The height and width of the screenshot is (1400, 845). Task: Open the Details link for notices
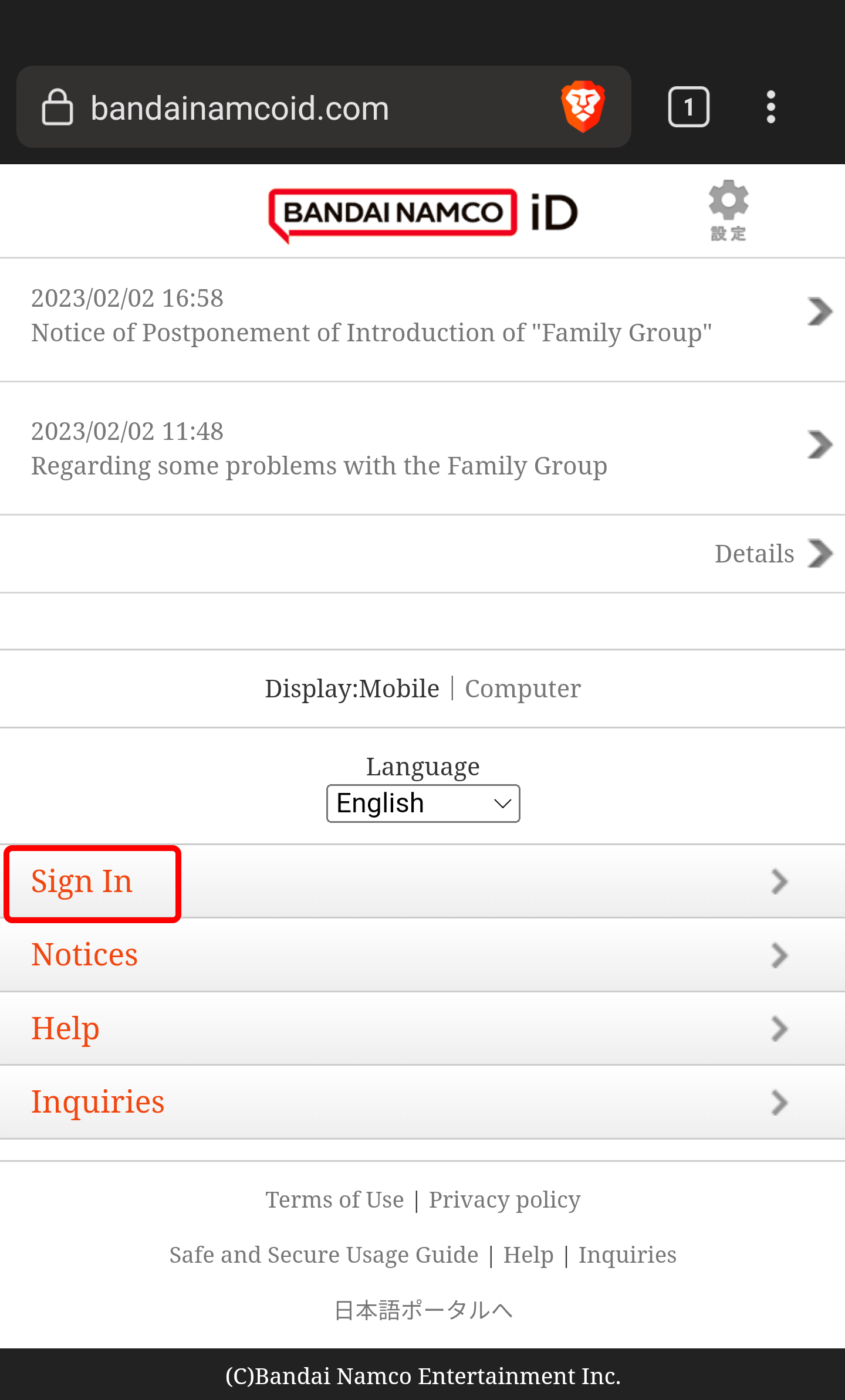[x=755, y=554]
